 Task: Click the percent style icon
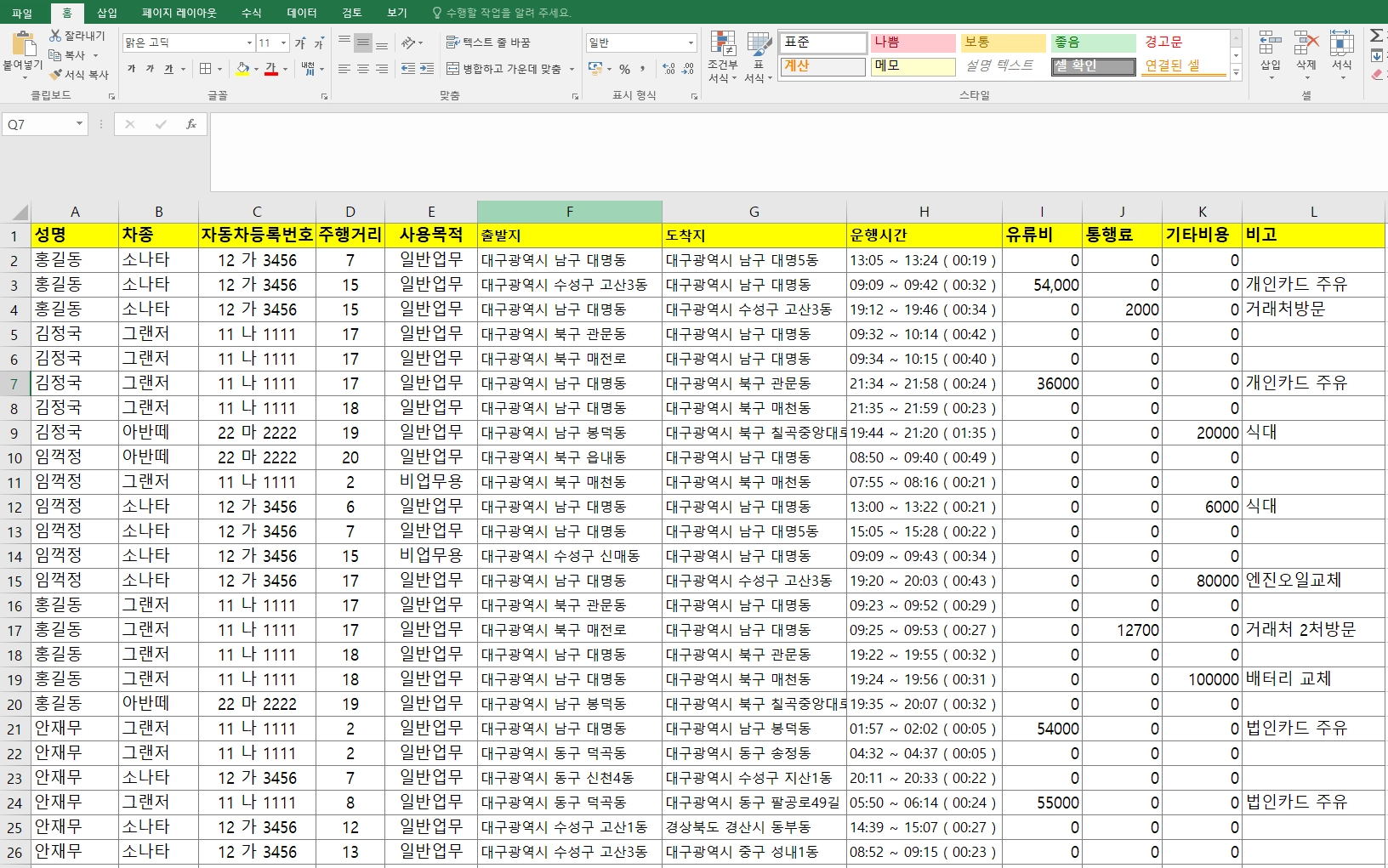(x=624, y=69)
